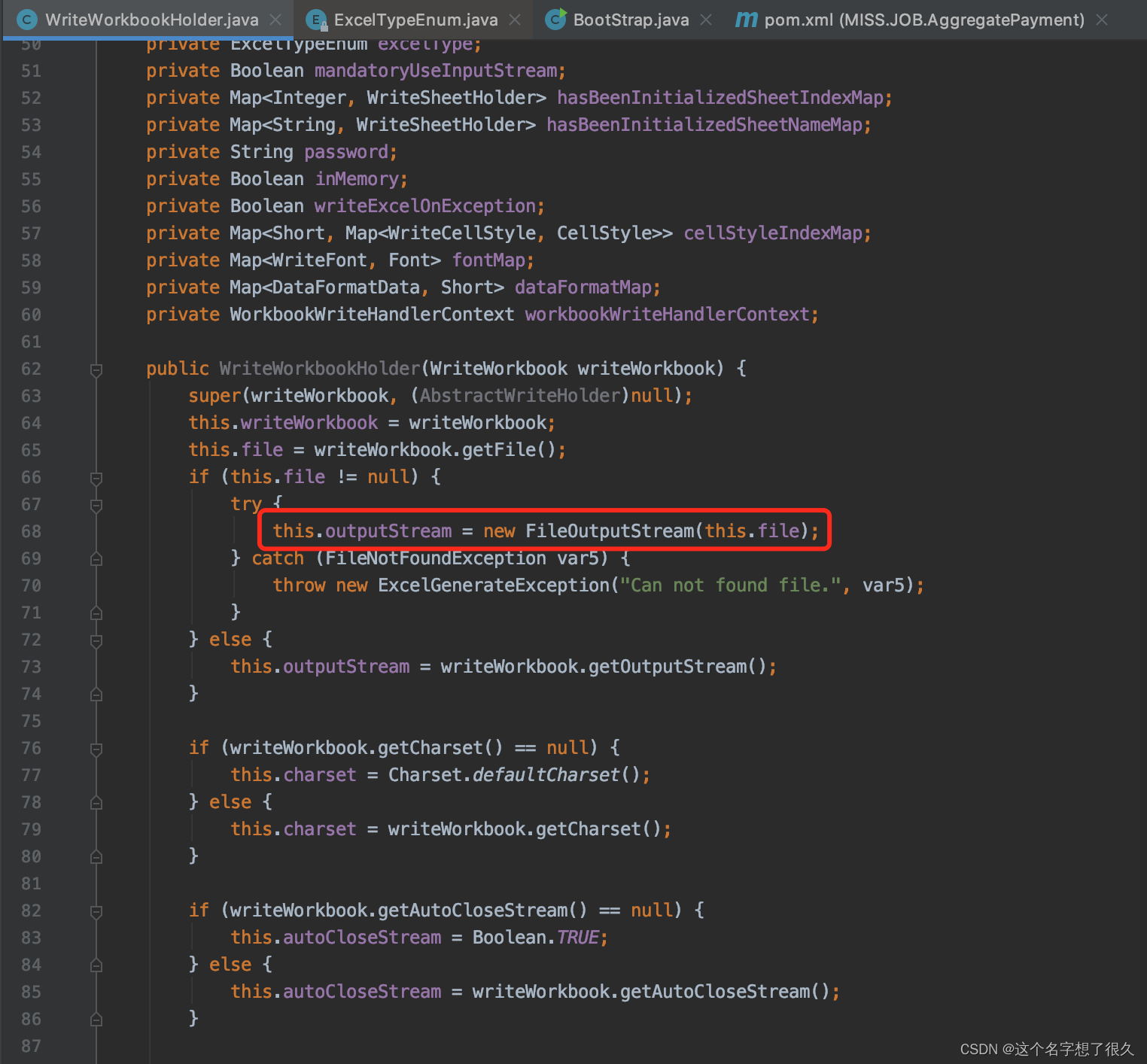Click the class icon on WriteWorkbookHolder.java tab
1147x1064 pixels.
tap(27, 20)
